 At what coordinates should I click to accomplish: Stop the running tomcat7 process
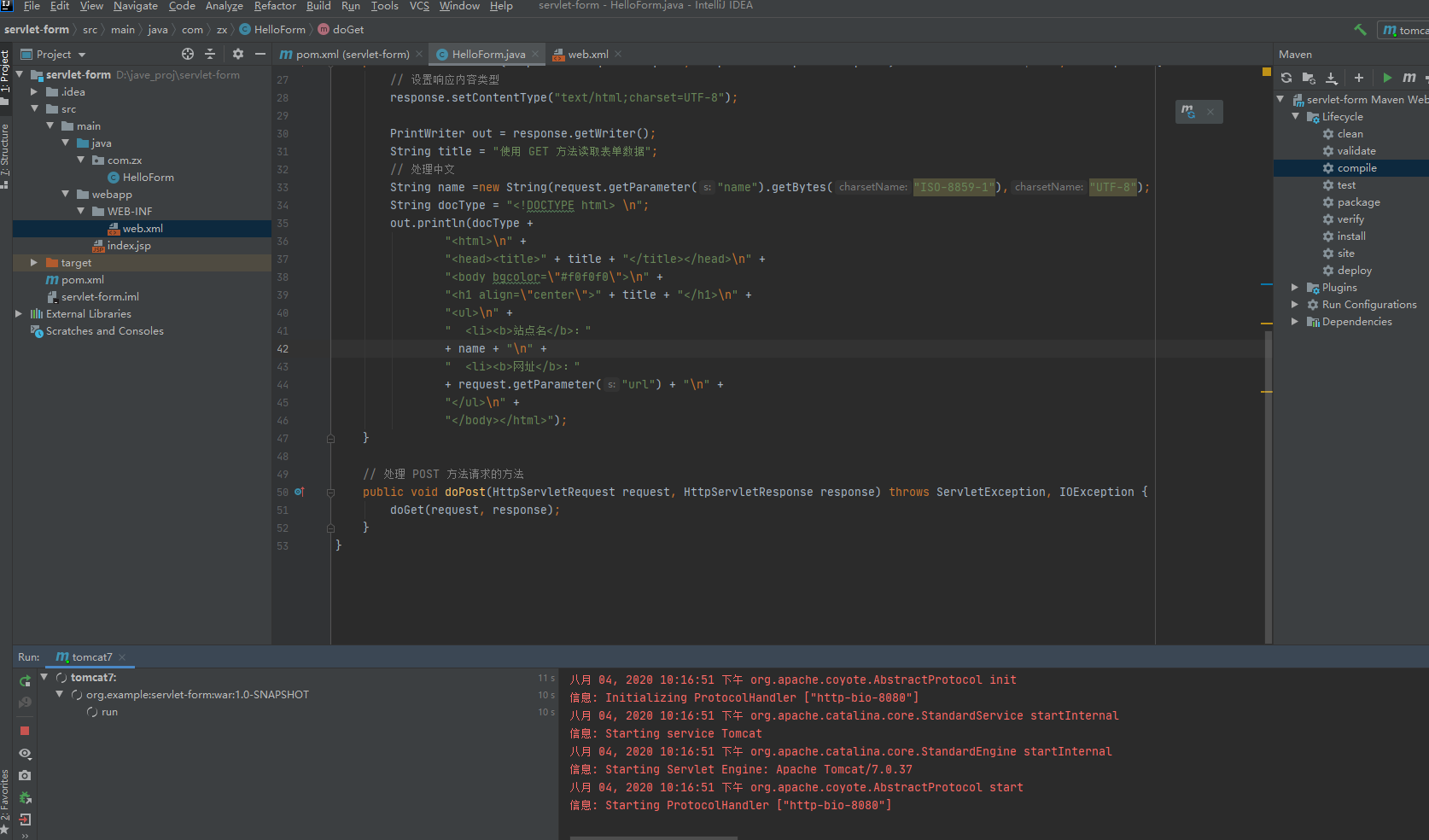[25, 731]
